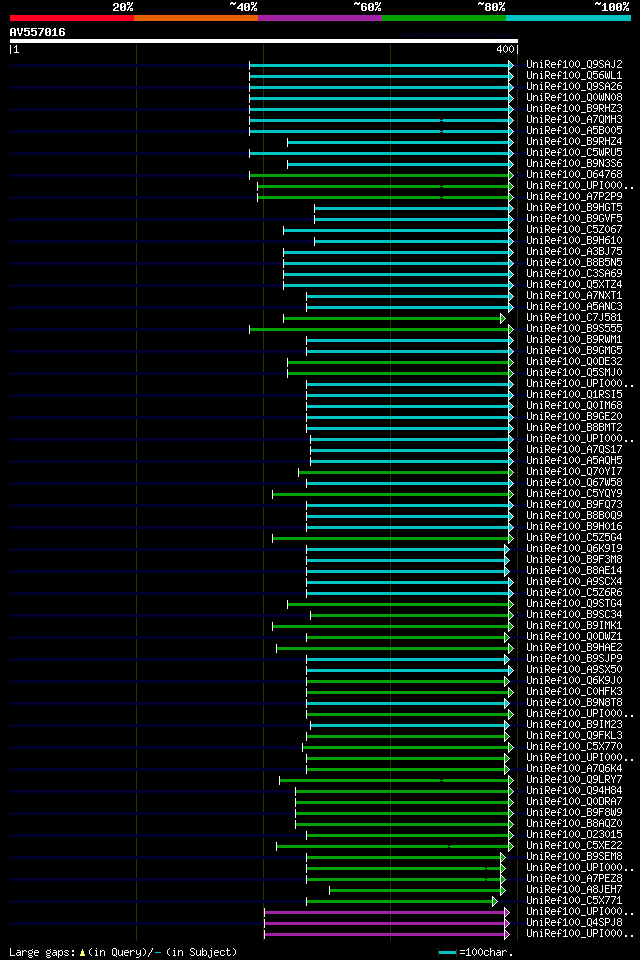The height and width of the screenshot is (960, 640).
Task: Select label UniRef100_B9GMG5
Action: tap(574, 351)
